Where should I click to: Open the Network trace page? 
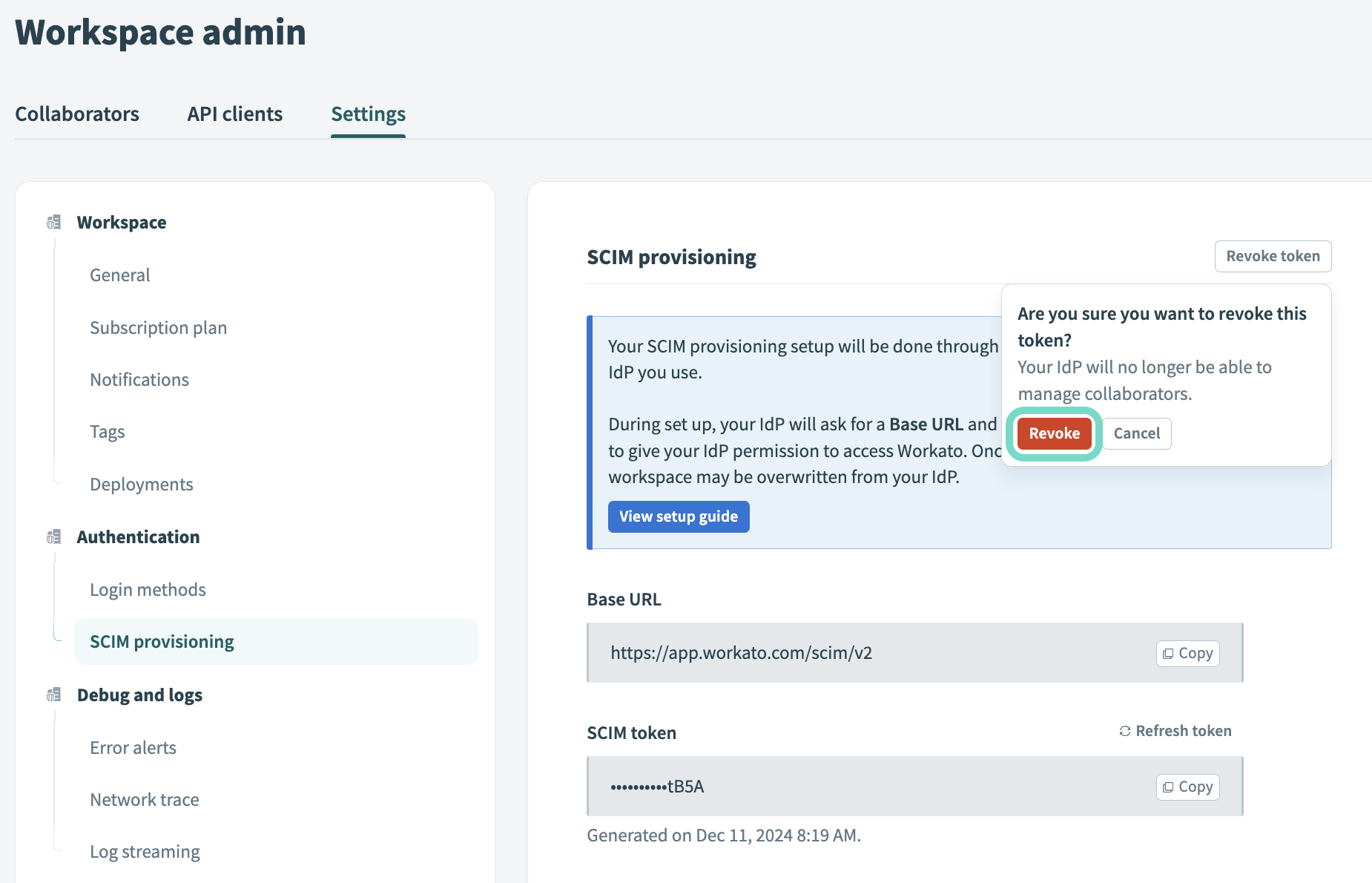click(x=144, y=800)
